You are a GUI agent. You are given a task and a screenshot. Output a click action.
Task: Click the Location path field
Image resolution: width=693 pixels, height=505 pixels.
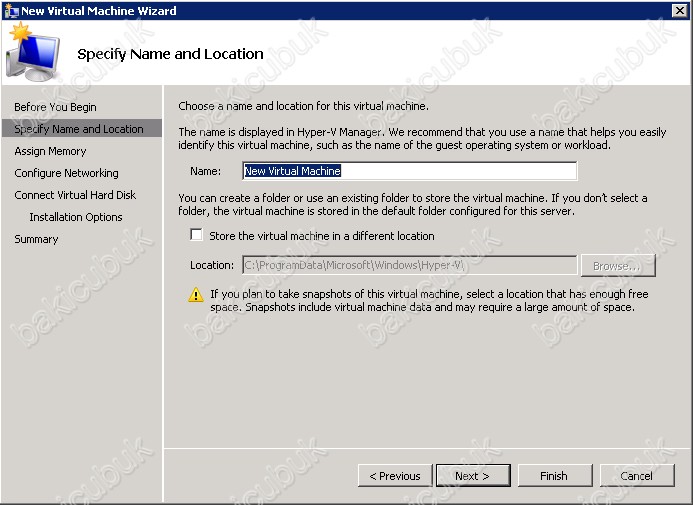(x=410, y=265)
